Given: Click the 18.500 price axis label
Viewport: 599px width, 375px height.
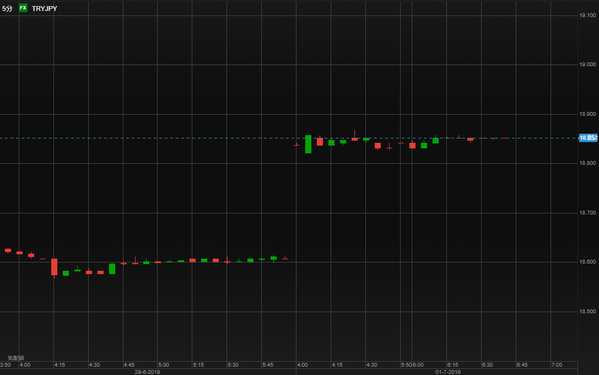Looking at the screenshot, I should click(588, 312).
